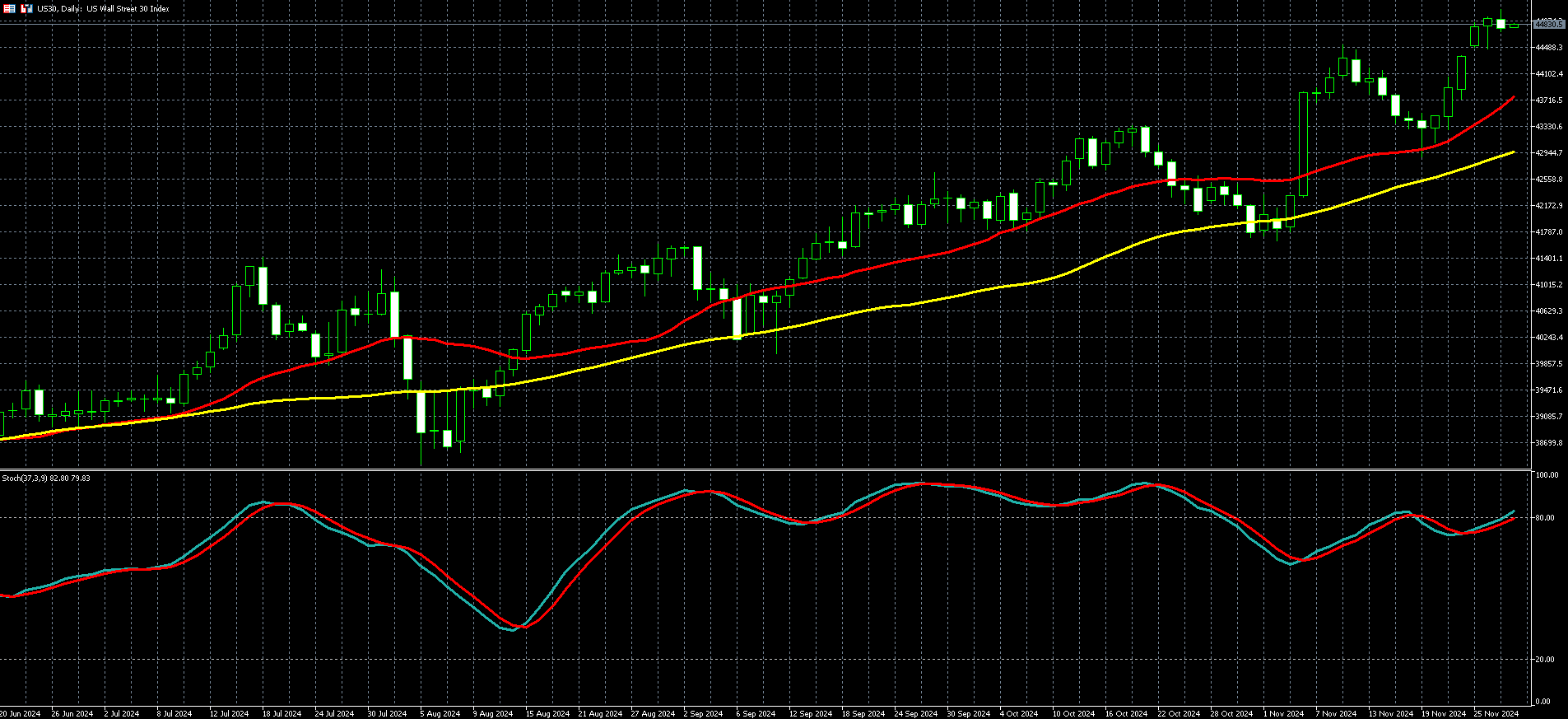The image size is (1568, 719).
Task: Click the 42558.8 price axis label
Action: (1548, 180)
